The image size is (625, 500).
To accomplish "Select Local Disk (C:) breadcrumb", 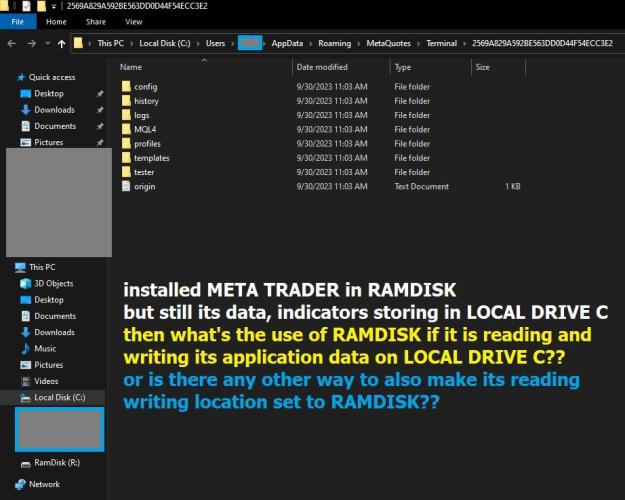I will tap(165, 43).
